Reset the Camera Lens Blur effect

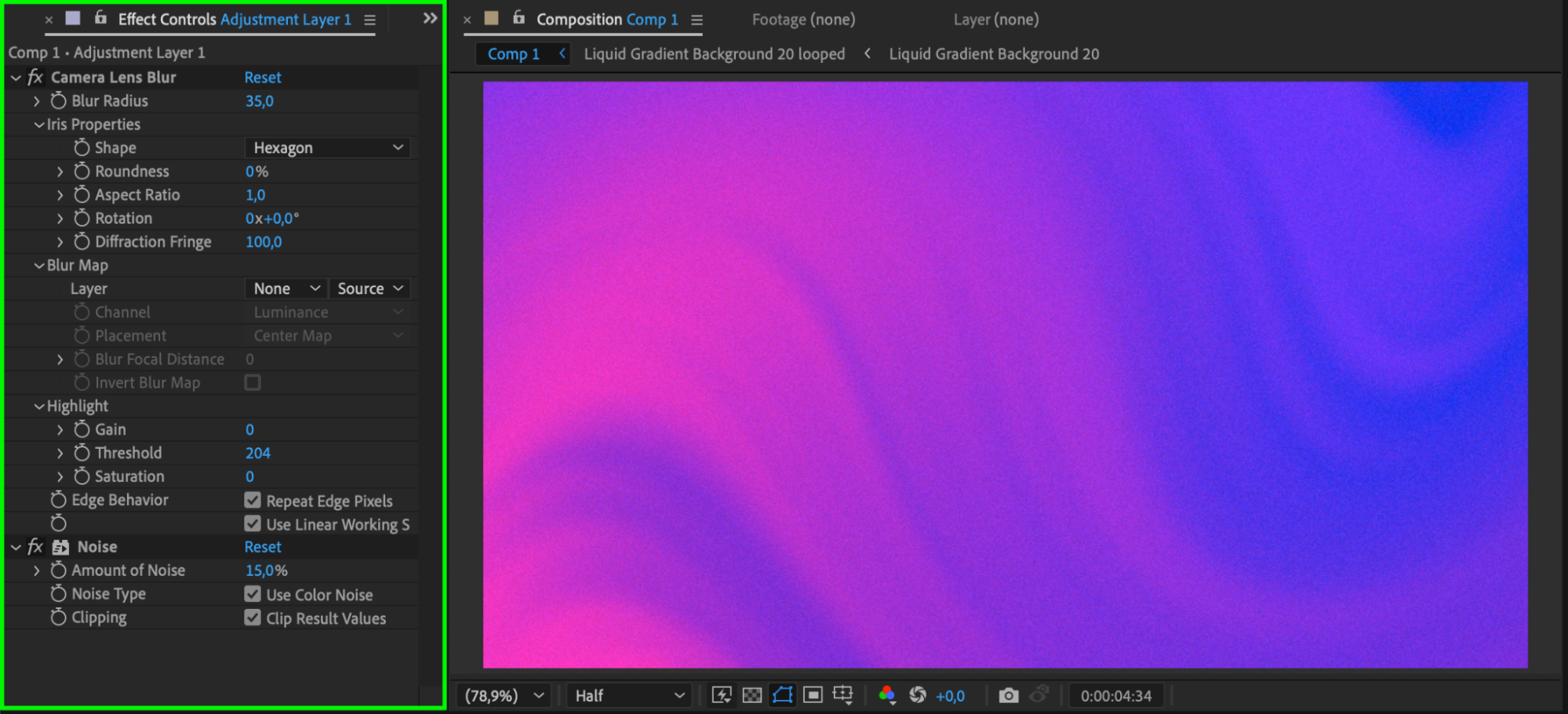tap(262, 78)
